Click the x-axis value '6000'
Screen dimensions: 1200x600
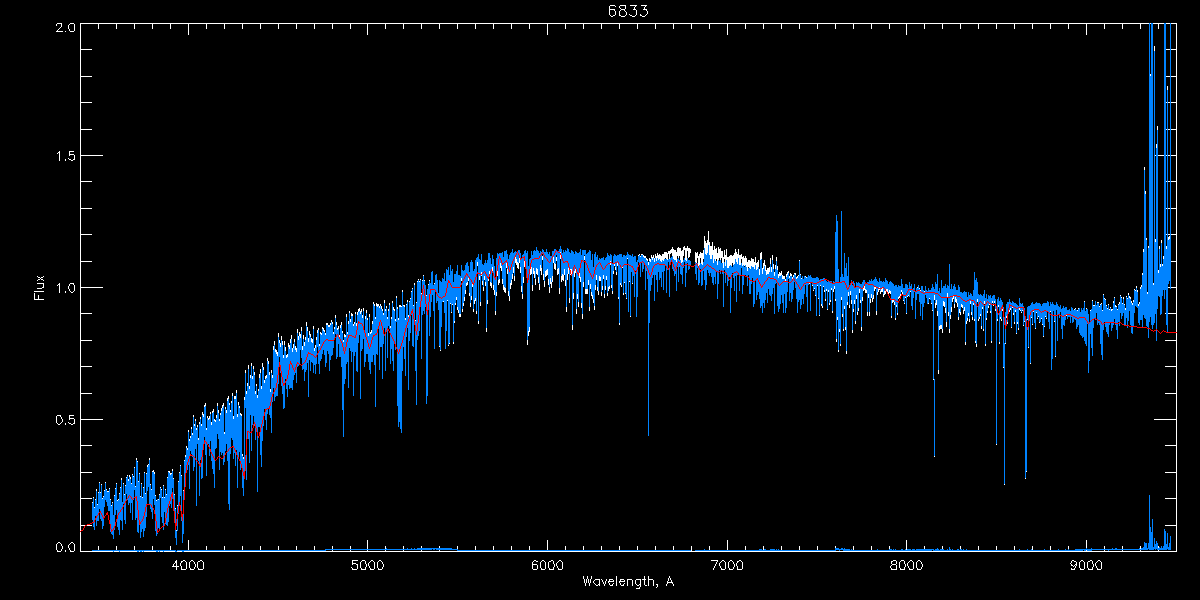547,566
